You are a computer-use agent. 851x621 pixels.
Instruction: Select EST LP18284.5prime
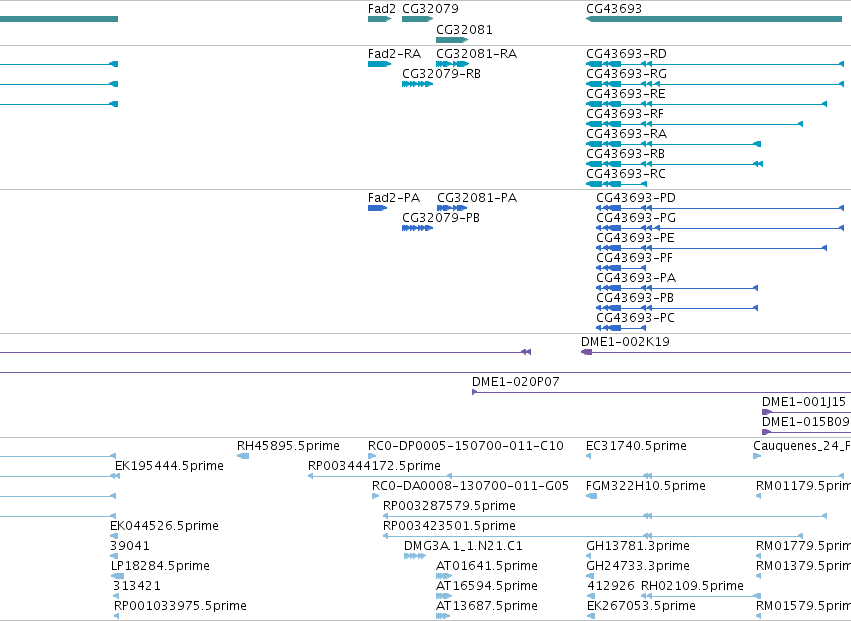click(160, 567)
